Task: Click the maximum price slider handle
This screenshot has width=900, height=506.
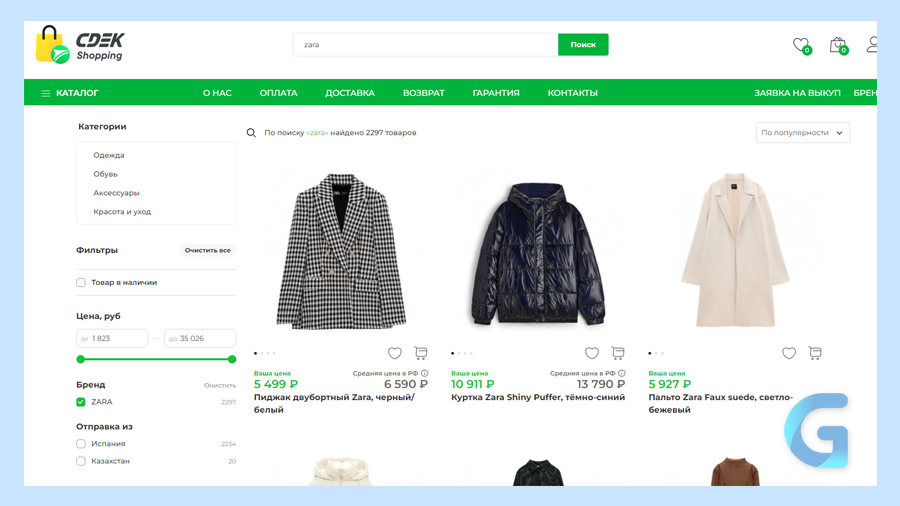Action: [232, 359]
